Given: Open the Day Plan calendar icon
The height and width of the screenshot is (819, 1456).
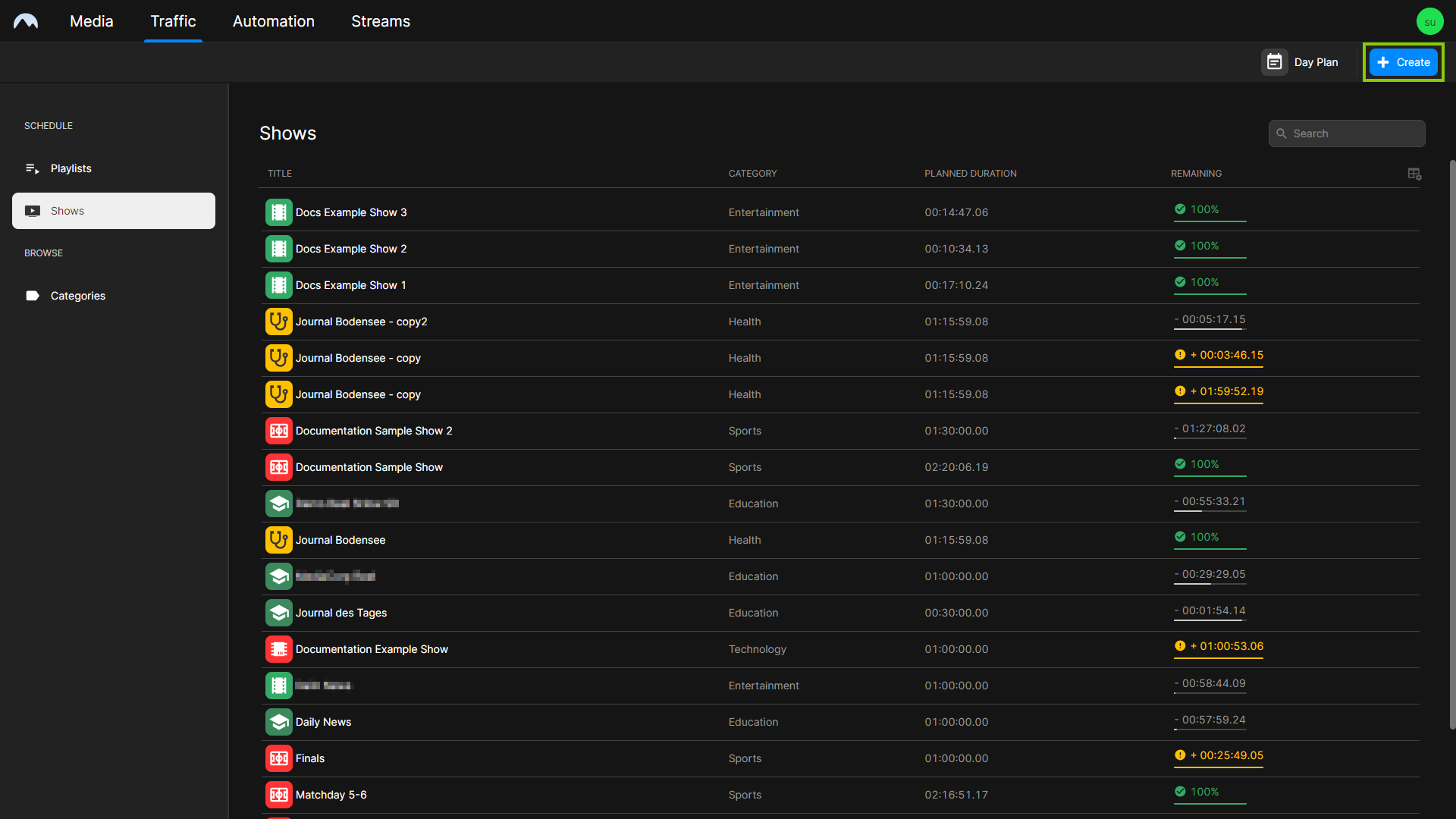Looking at the screenshot, I should tap(1274, 62).
